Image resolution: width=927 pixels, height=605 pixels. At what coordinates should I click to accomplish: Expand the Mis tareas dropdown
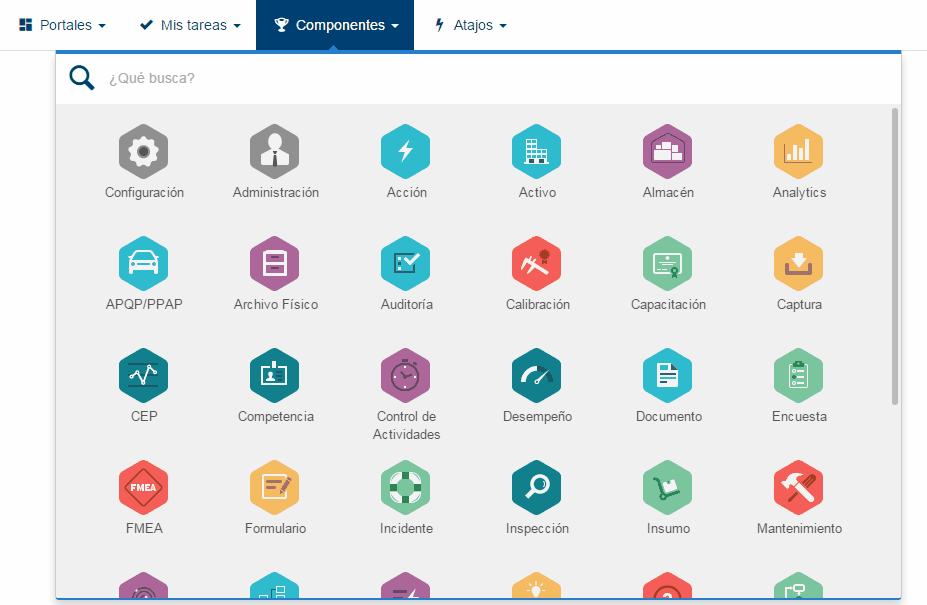(x=190, y=25)
